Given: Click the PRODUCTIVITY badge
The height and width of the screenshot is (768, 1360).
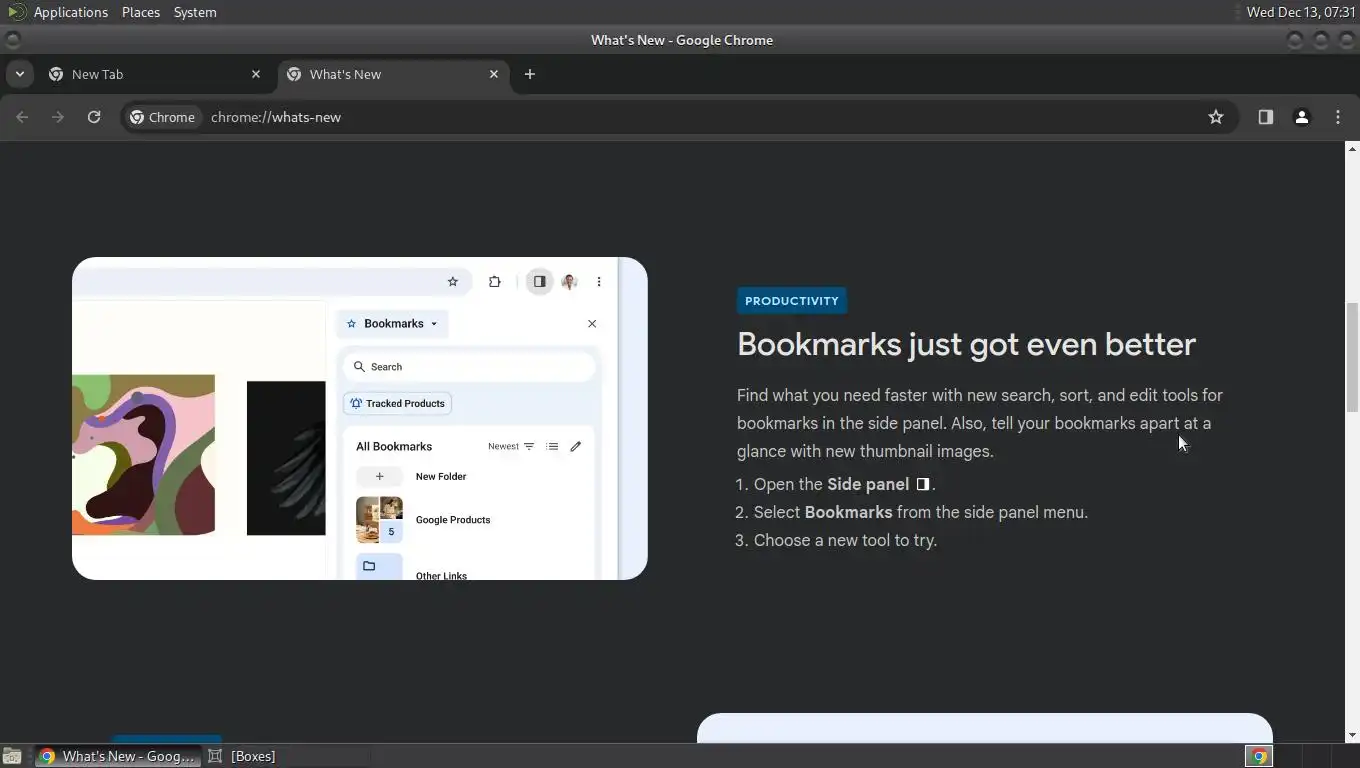Looking at the screenshot, I should [792, 301].
